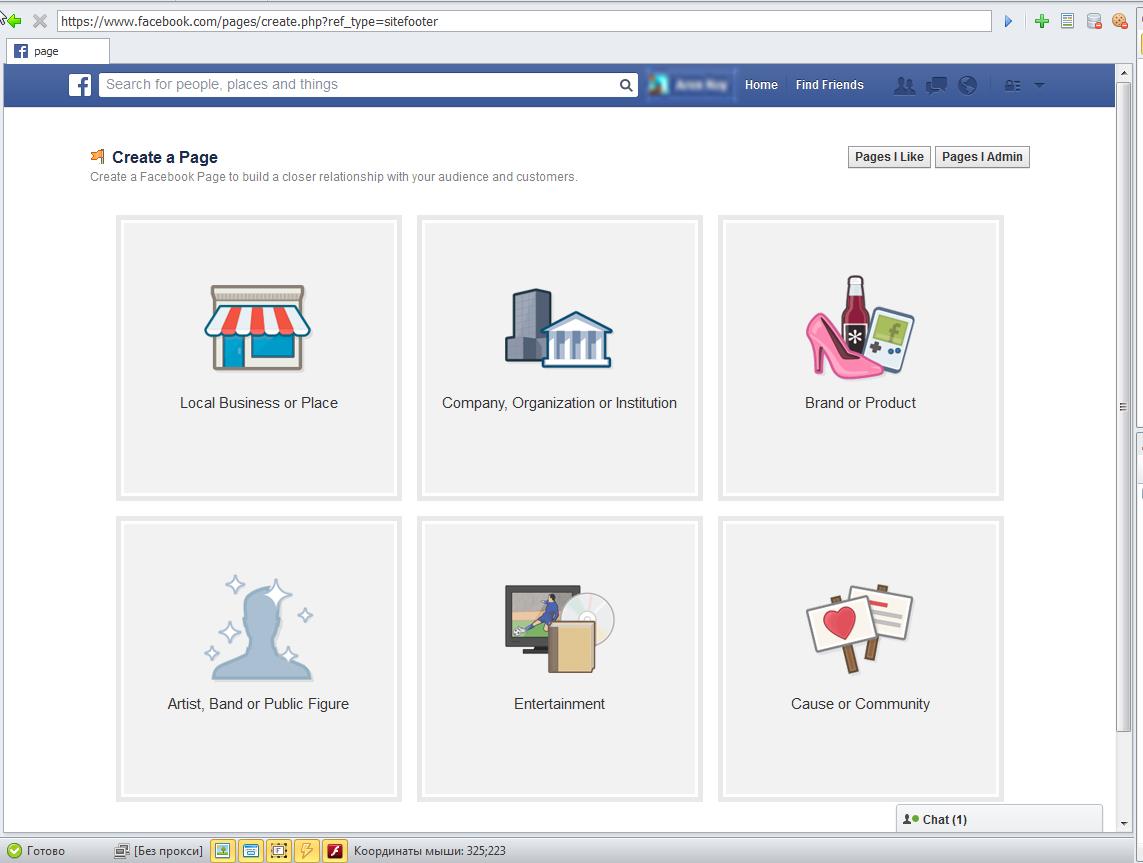Click the Local Business or Place label
Image resolution: width=1143 pixels, height=863 pixels.
(259, 402)
